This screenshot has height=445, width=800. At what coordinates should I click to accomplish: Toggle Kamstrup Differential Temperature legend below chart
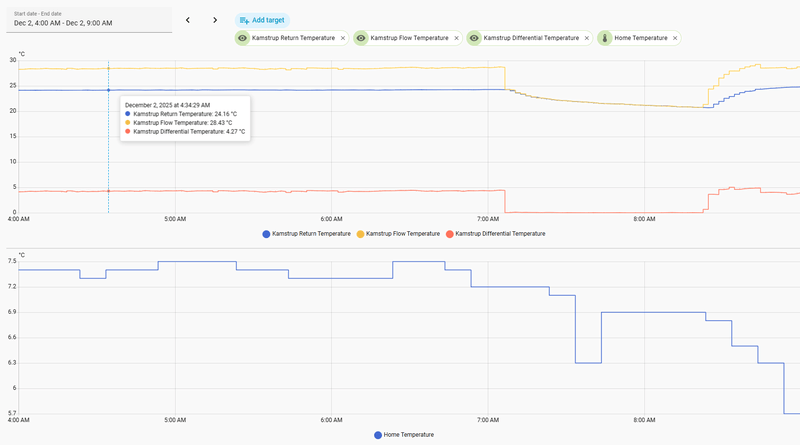tap(495, 233)
